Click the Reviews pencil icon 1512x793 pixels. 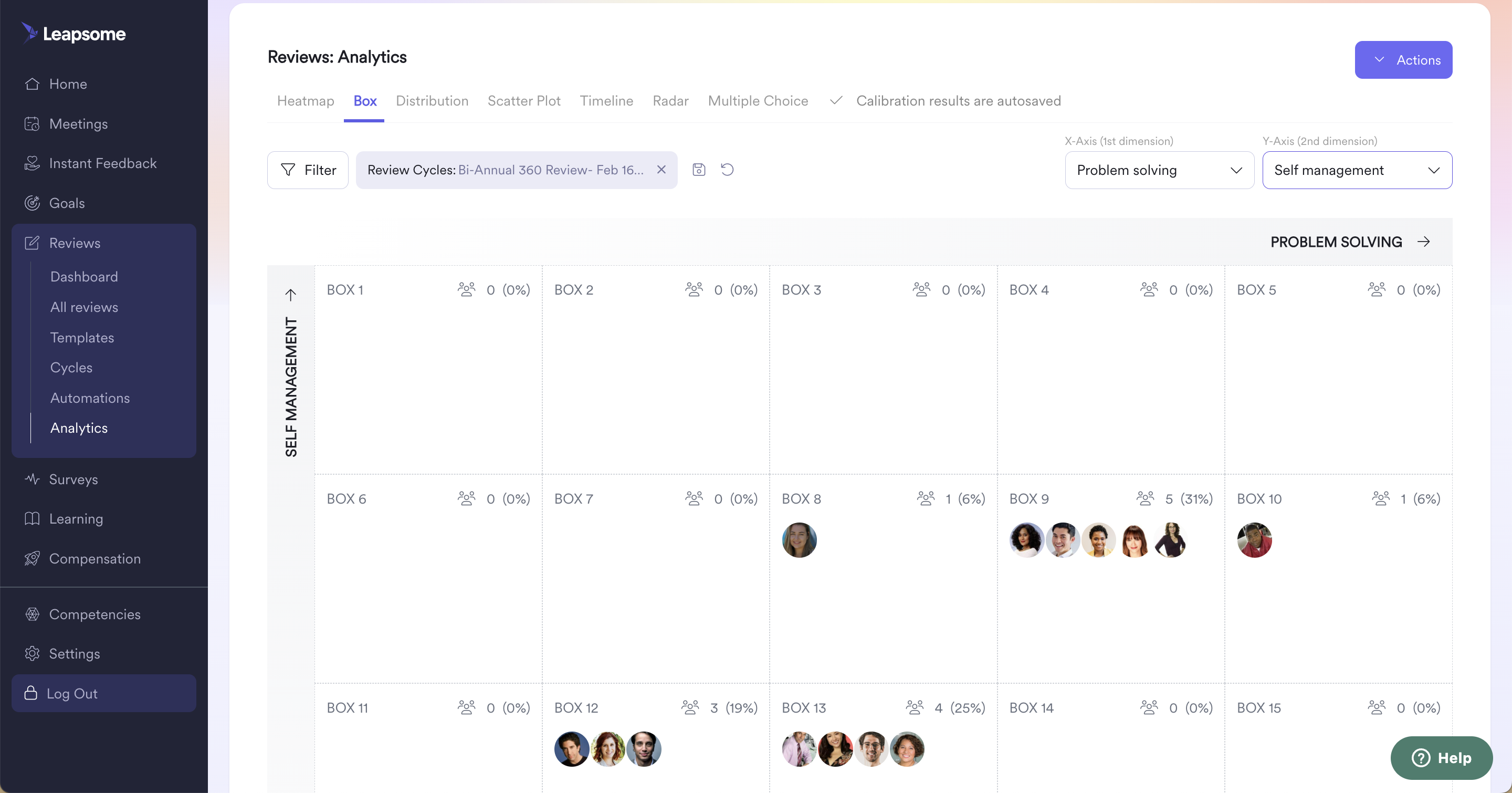point(32,243)
